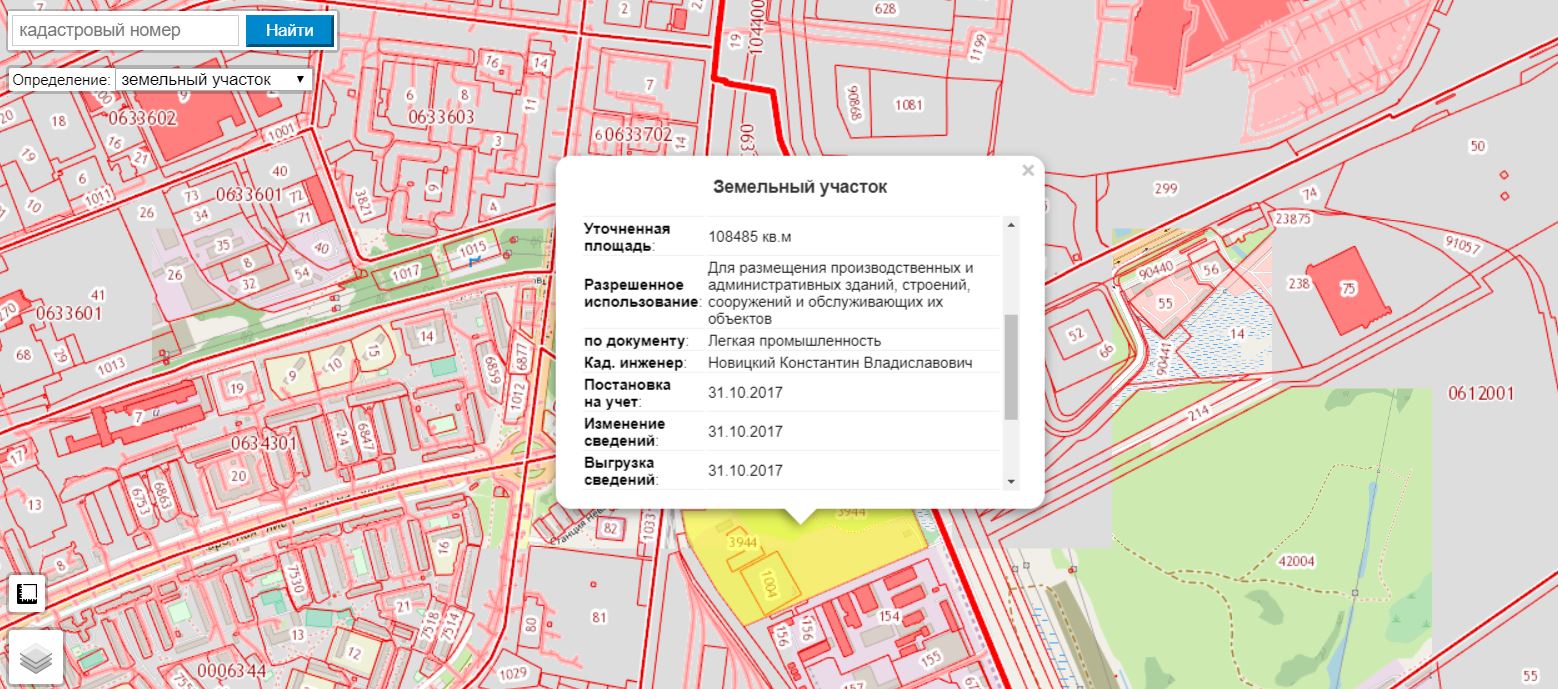The image size is (1558, 689).
Task: Click the popup's vertical scrollbar thumb
Action: click(1011, 366)
